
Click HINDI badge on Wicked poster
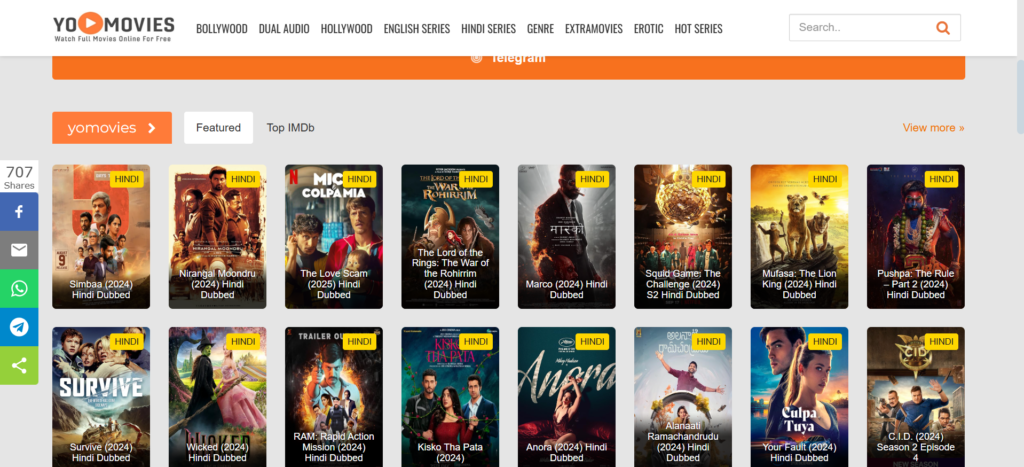pos(243,342)
